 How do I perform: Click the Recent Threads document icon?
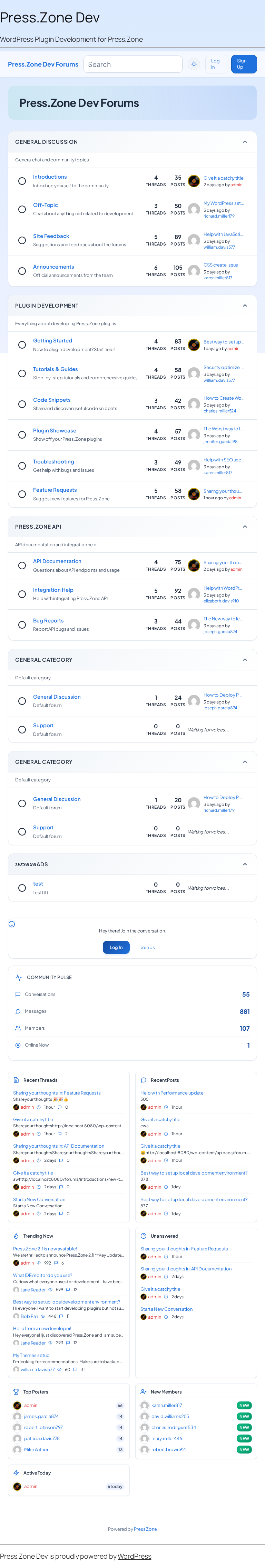[17, 1080]
